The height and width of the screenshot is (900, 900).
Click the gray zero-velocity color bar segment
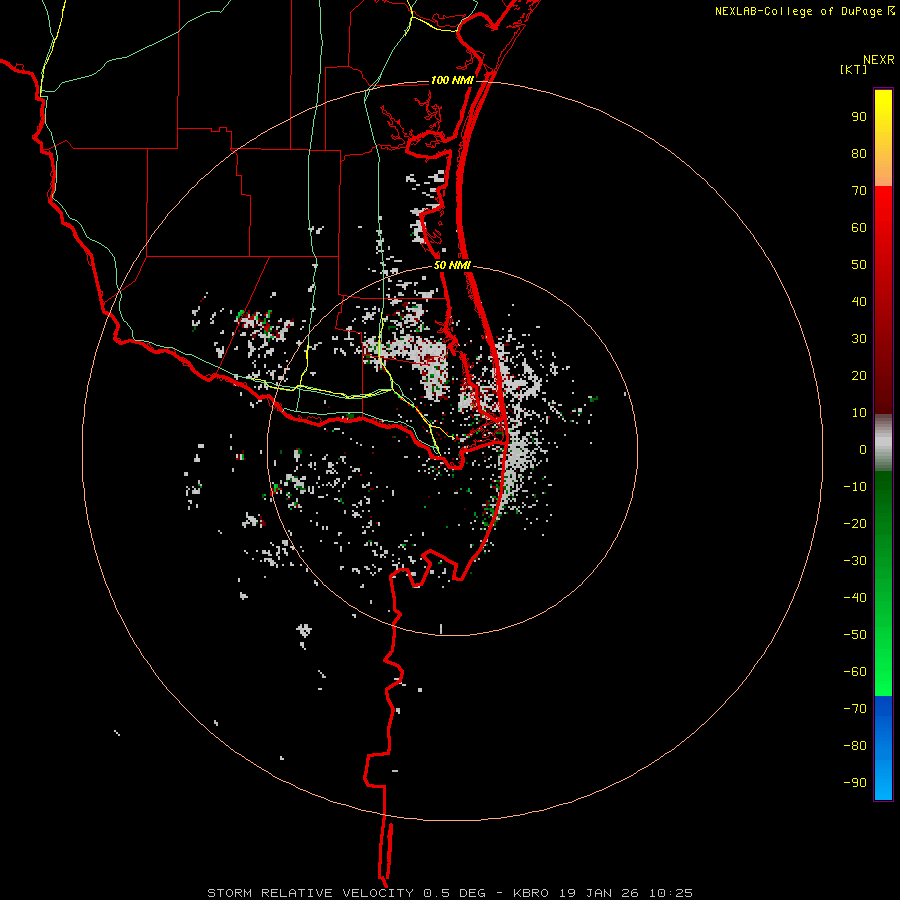(883, 443)
